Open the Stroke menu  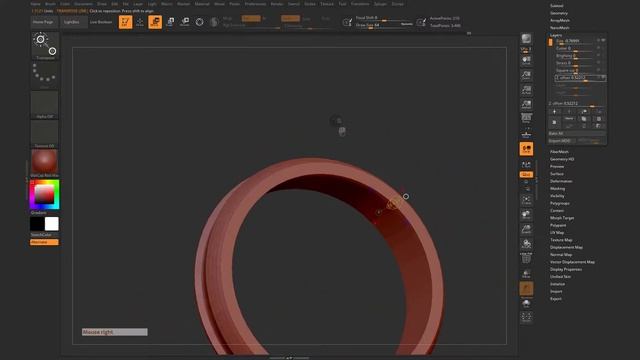coord(310,4)
